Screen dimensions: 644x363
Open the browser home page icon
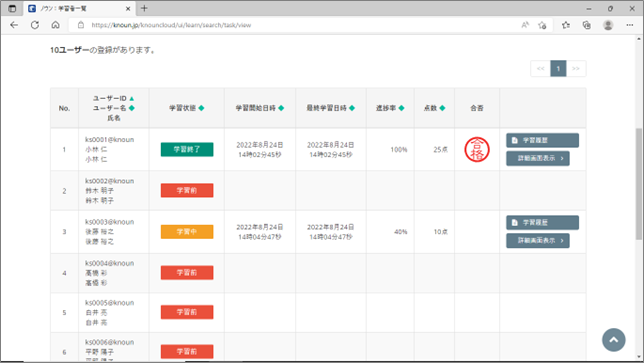(55, 25)
